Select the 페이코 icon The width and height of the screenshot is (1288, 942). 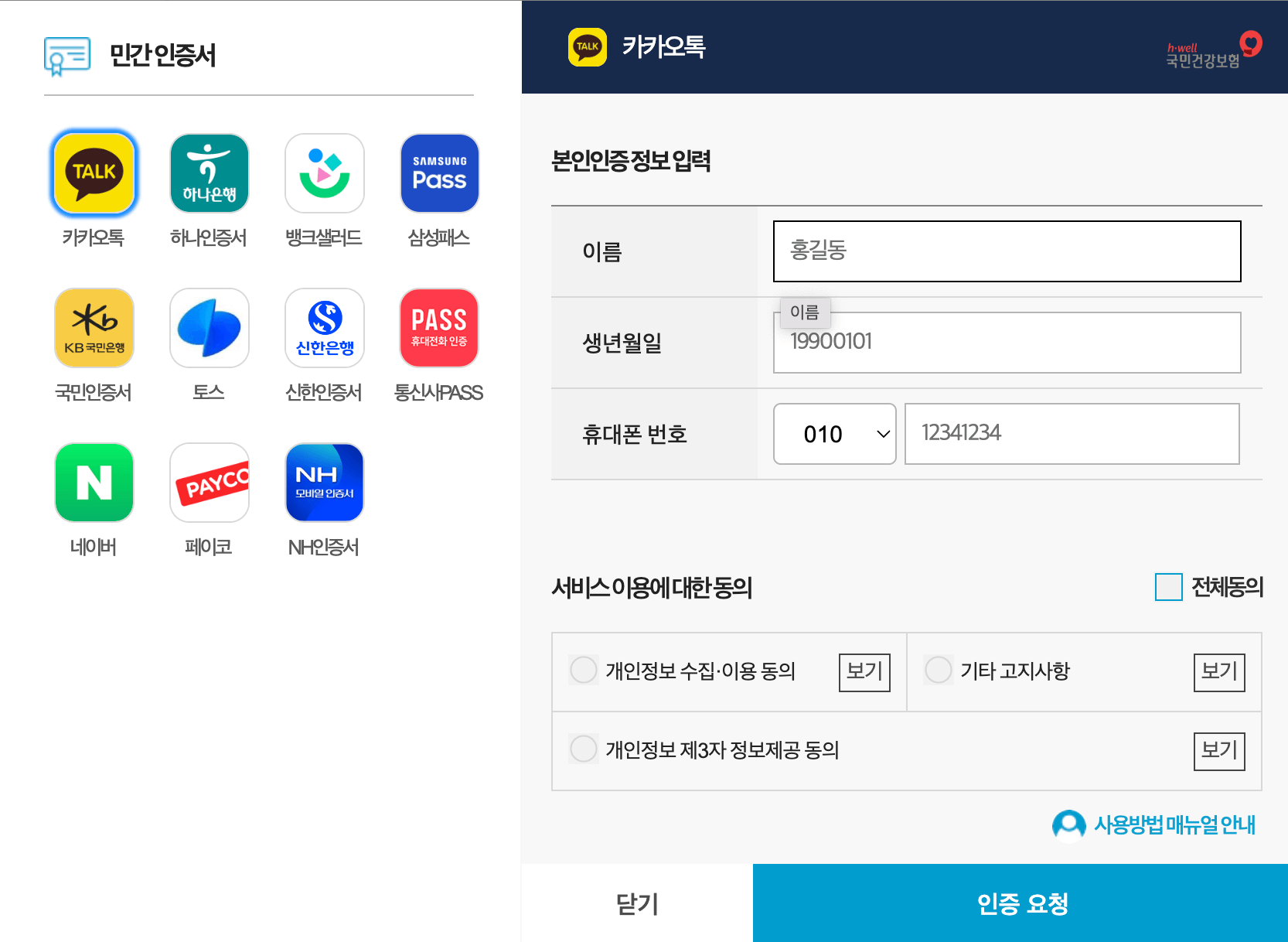[209, 482]
